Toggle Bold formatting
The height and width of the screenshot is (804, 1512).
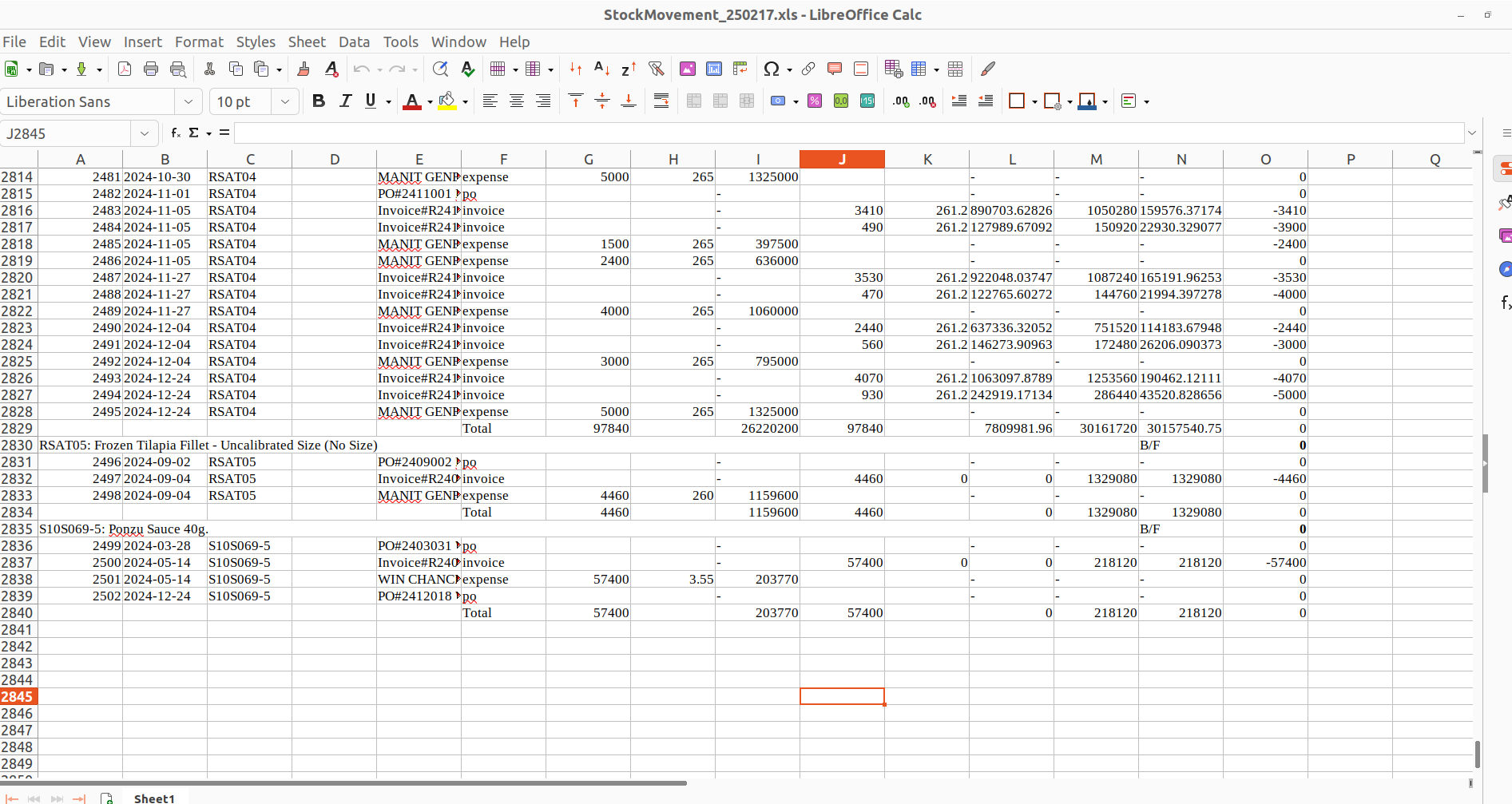click(319, 101)
